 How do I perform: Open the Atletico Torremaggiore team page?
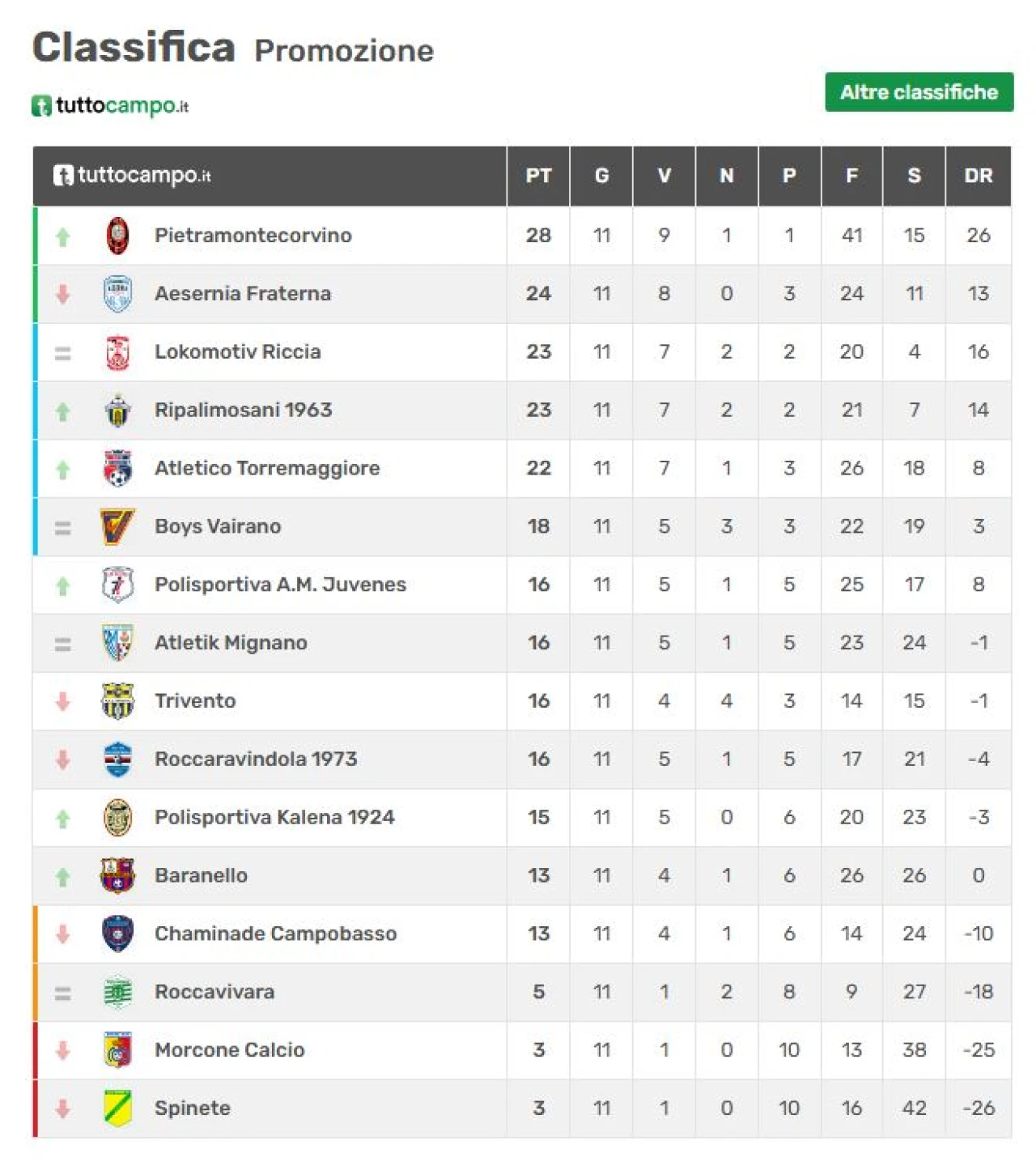267,469
